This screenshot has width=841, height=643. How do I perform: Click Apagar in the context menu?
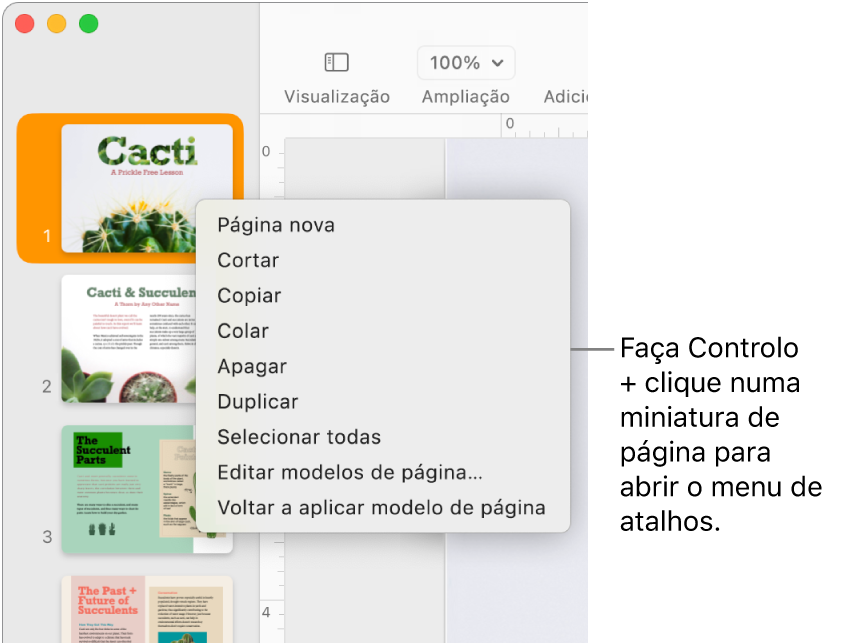(x=383, y=367)
